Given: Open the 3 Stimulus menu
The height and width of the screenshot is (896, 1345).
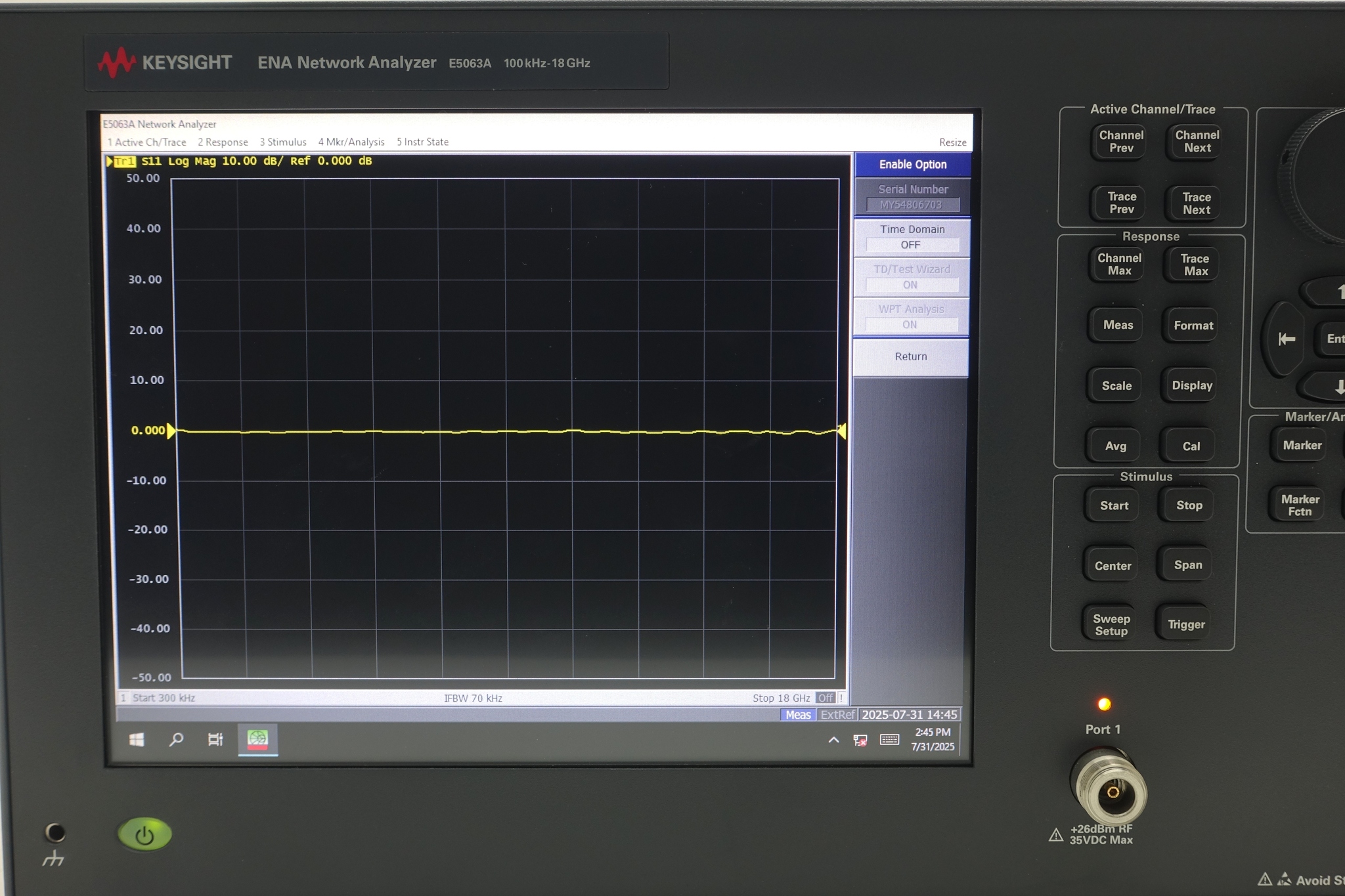Looking at the screenshot, I should click(282, 141).
